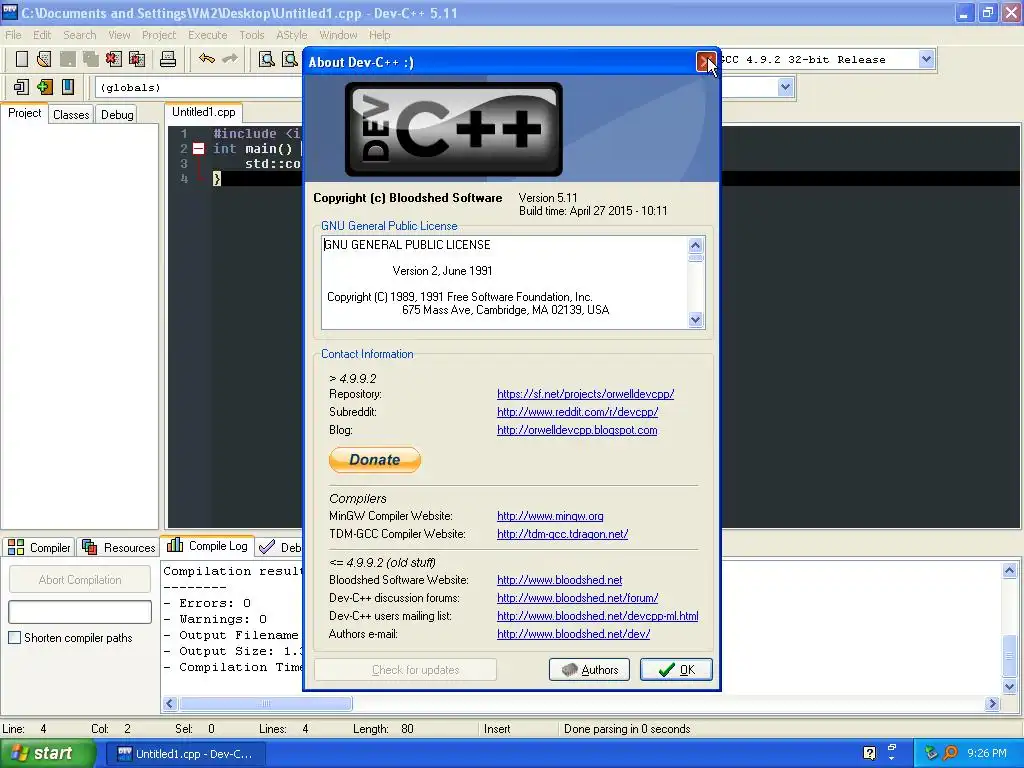Open the AStyle menu
Viewport: 1024px width, 768px height.
(291, 35)
